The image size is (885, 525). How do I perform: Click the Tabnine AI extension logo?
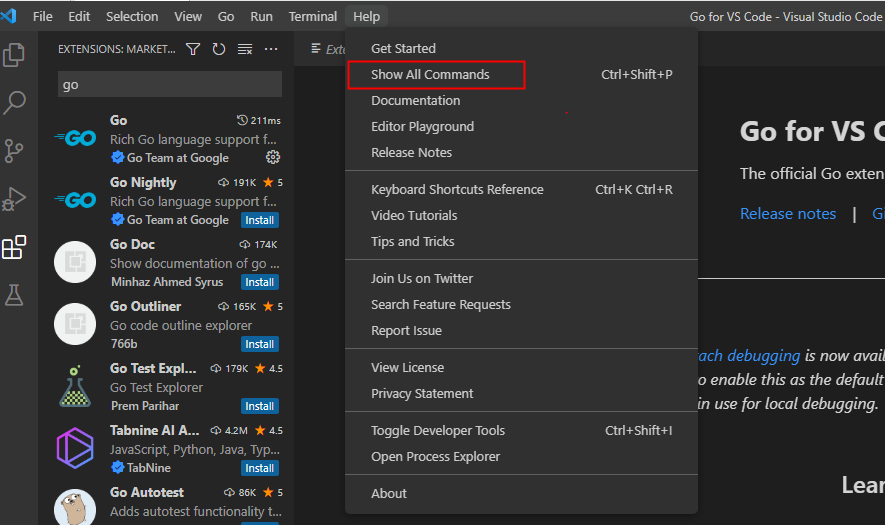[75, 448]
